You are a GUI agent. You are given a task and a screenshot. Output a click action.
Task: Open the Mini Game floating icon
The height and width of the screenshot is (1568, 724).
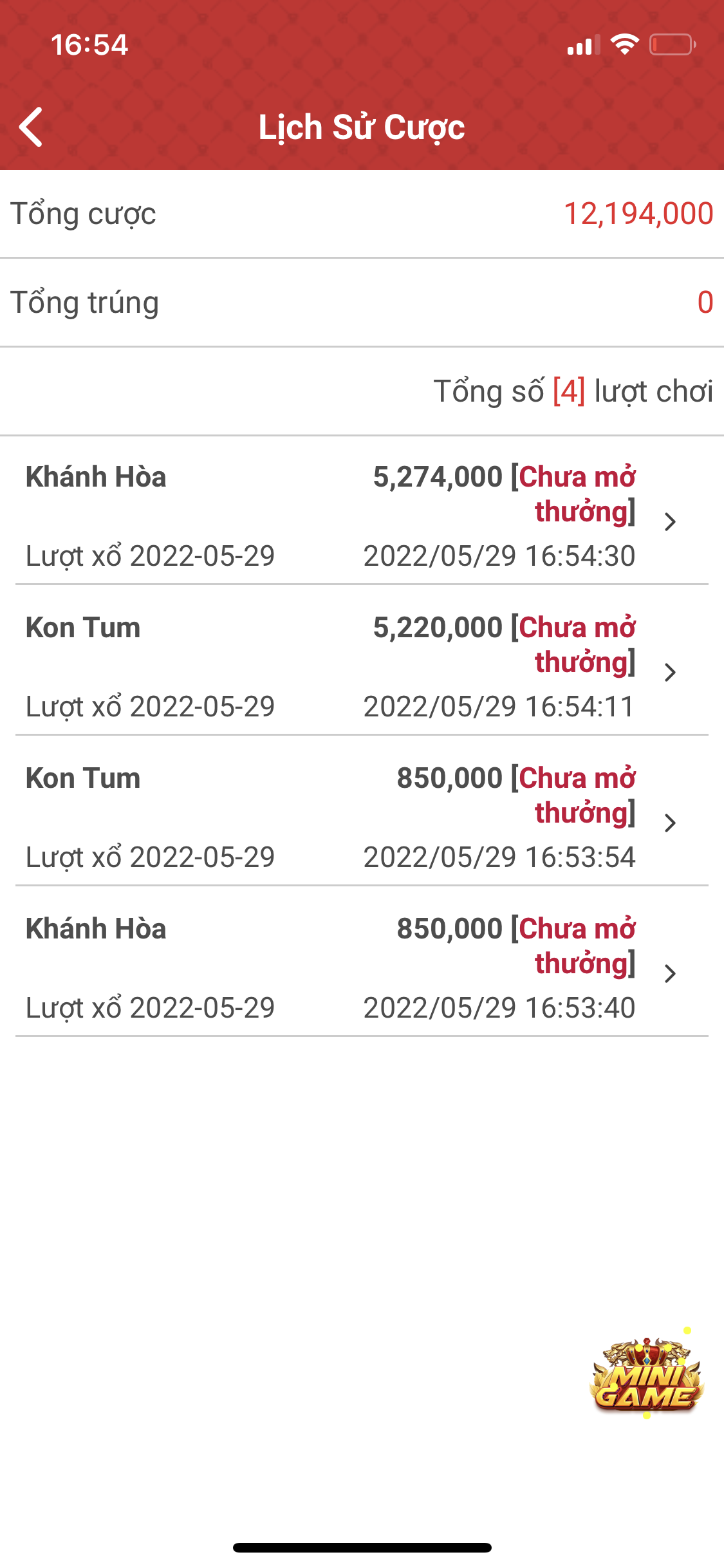(646, 1374)
